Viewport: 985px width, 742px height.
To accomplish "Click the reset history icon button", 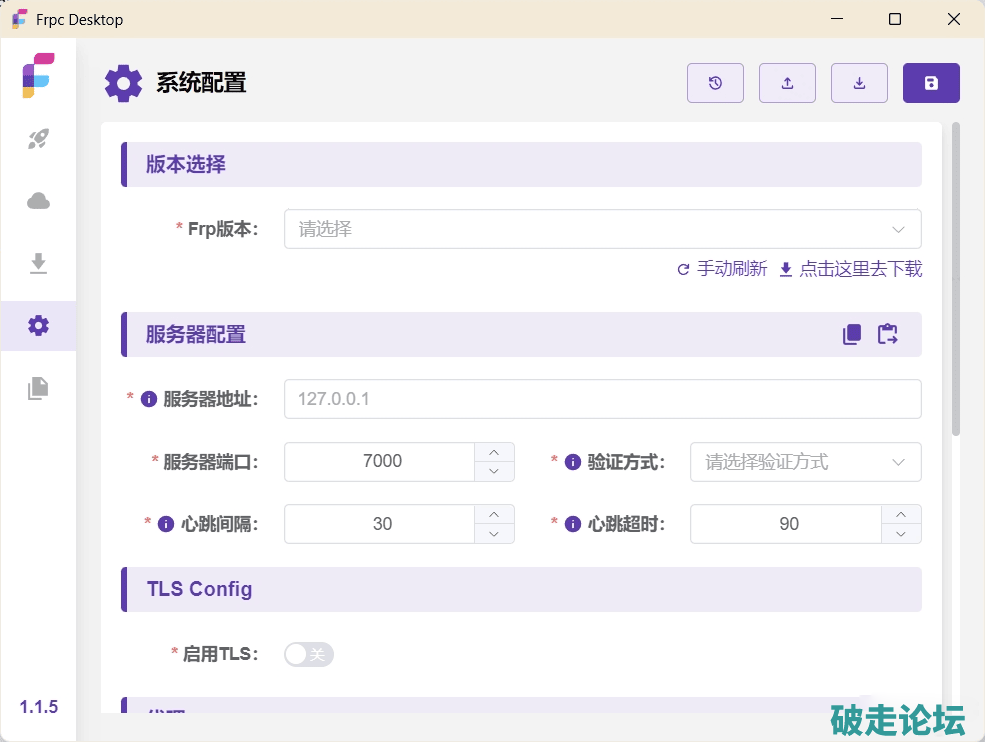I will point(715,83).
